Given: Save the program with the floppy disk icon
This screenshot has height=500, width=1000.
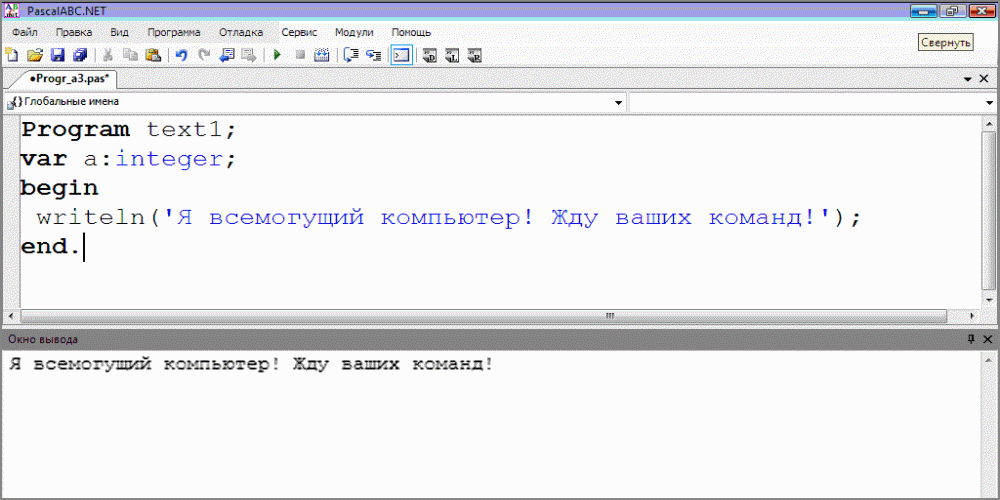Looking at the screenshot, I should (57, 55).
